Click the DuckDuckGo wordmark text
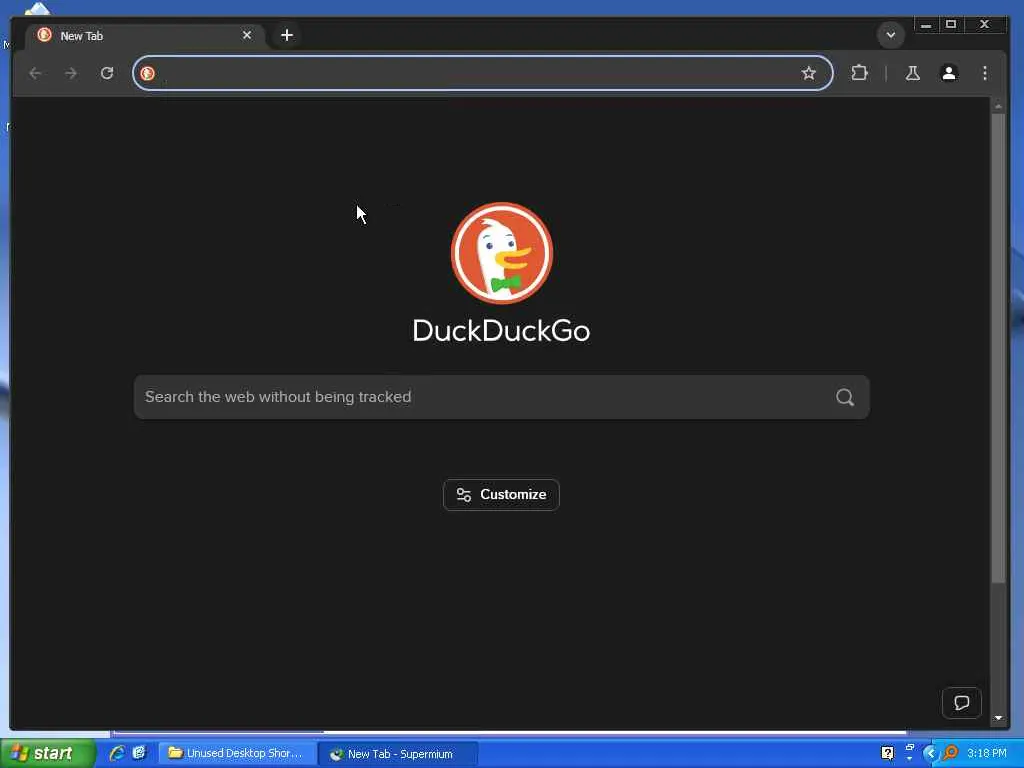This screenshot has width=1024, height=768. (502, 330)
